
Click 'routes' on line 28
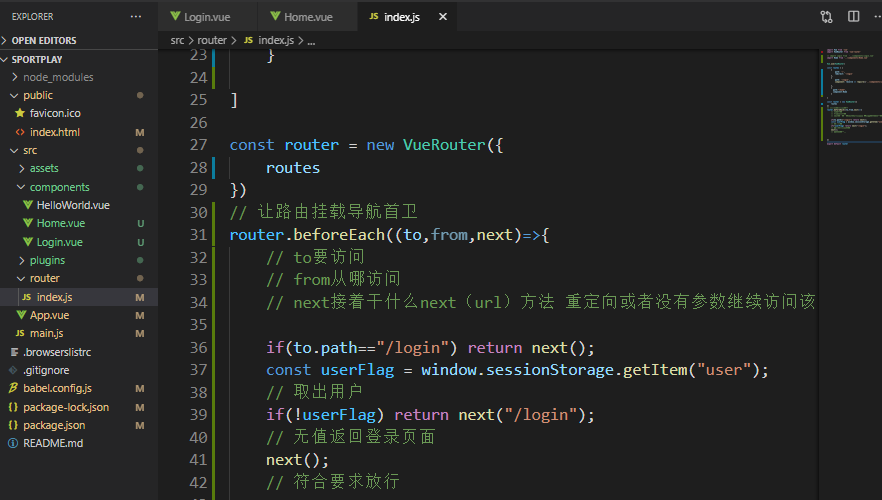pyautogui.click(x=292, y=168)
